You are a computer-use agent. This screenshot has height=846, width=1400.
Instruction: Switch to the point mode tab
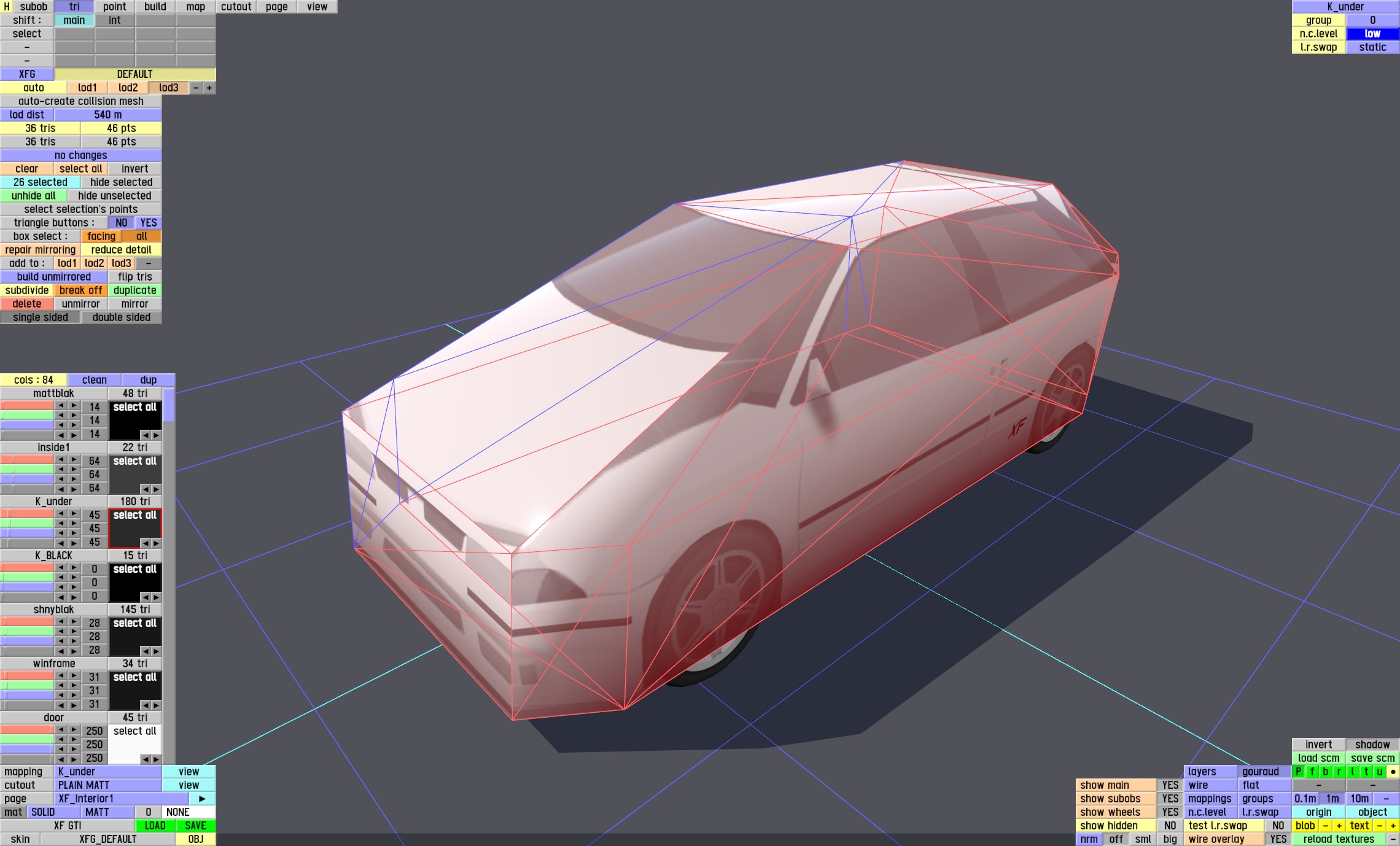click(x=114, y=7)
